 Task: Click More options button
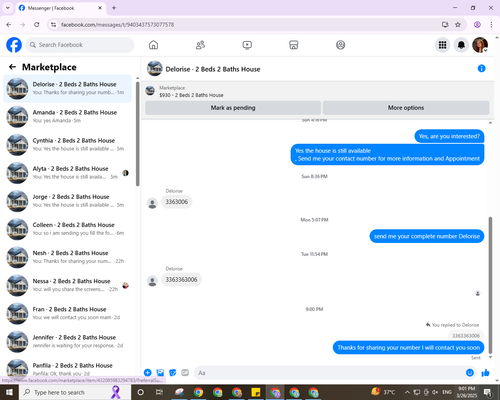tap(406, 108)
